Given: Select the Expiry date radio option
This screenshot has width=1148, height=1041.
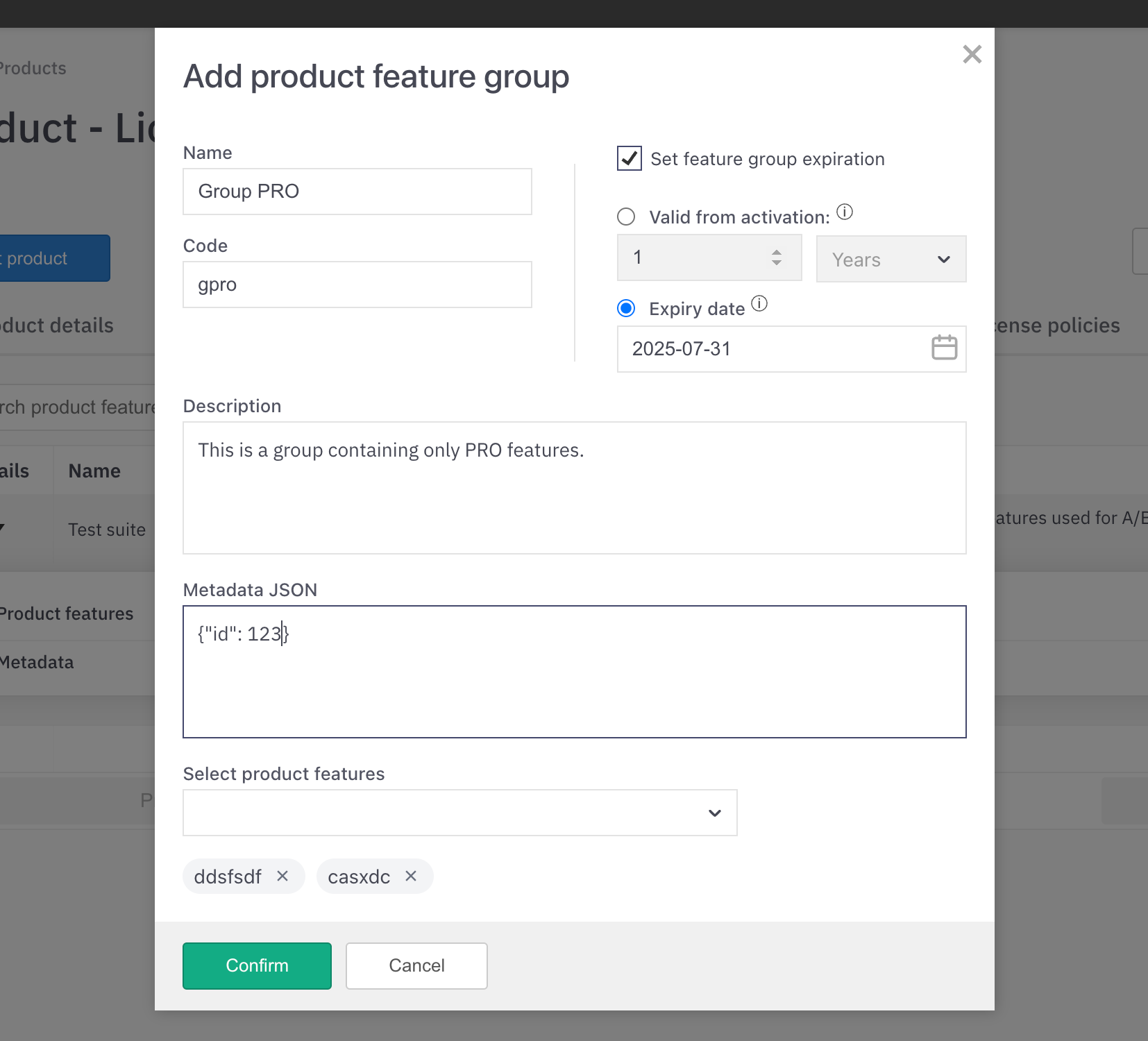Looking at the screenshot, I should click(x=626, y=309).
